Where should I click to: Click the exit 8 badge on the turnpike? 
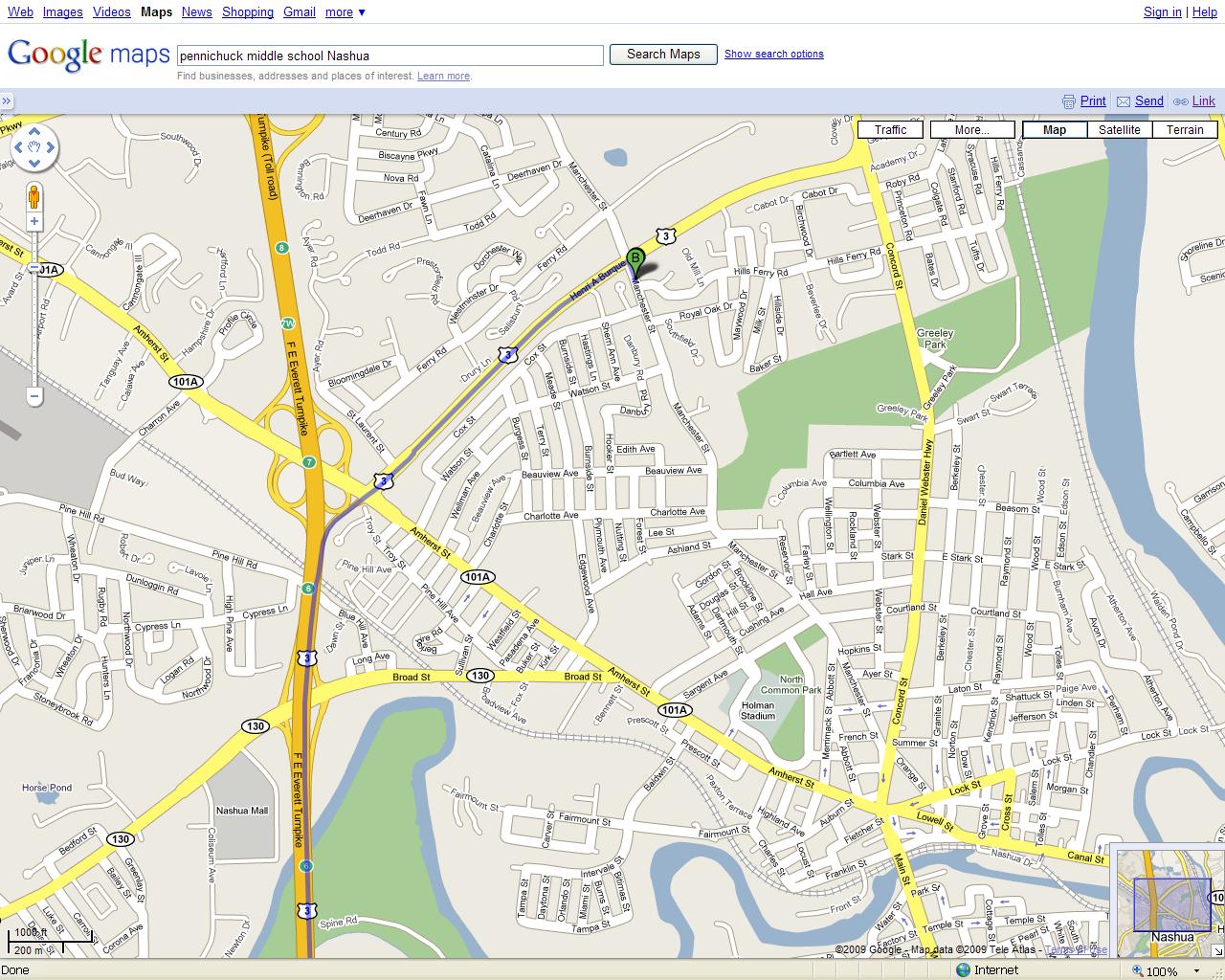point(281,248)
